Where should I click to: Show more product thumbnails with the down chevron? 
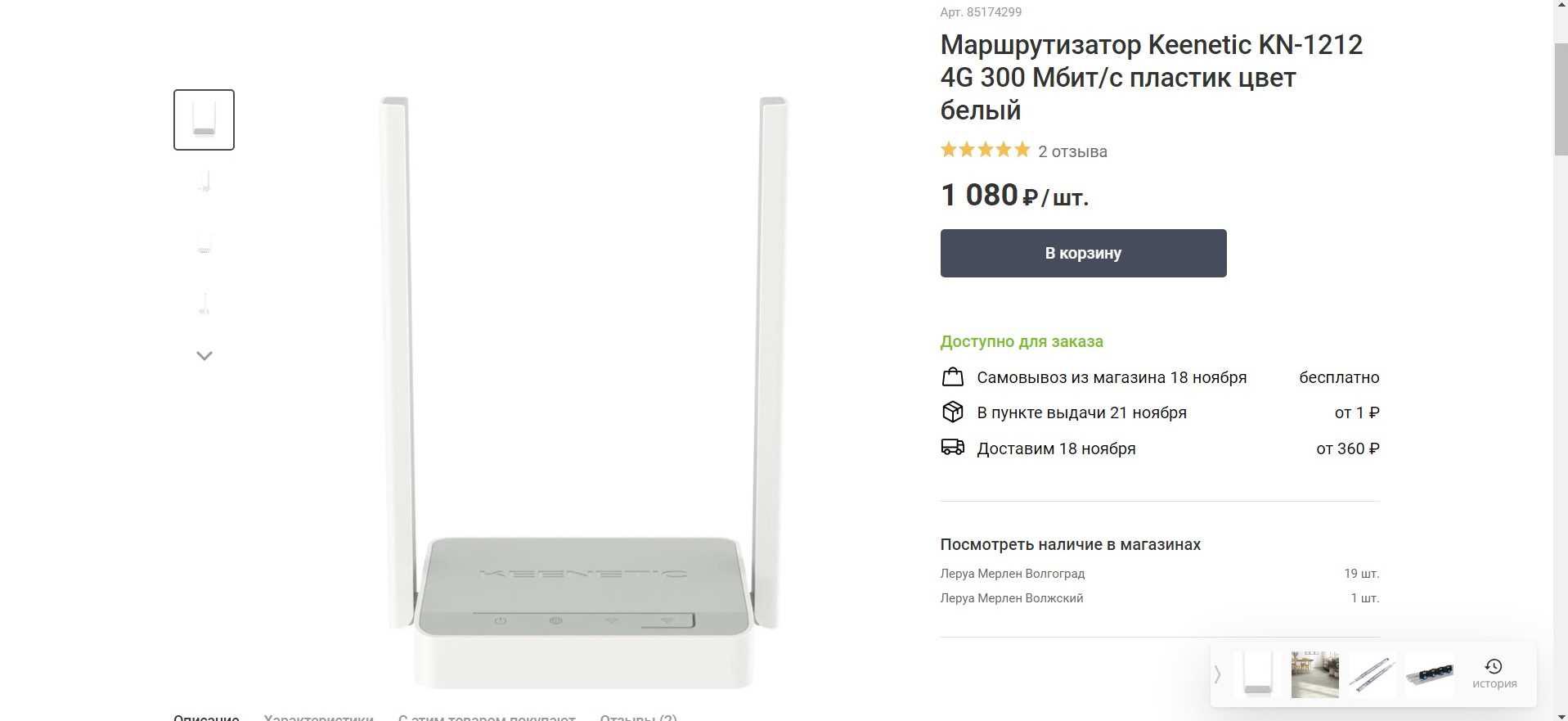point(204,355)
